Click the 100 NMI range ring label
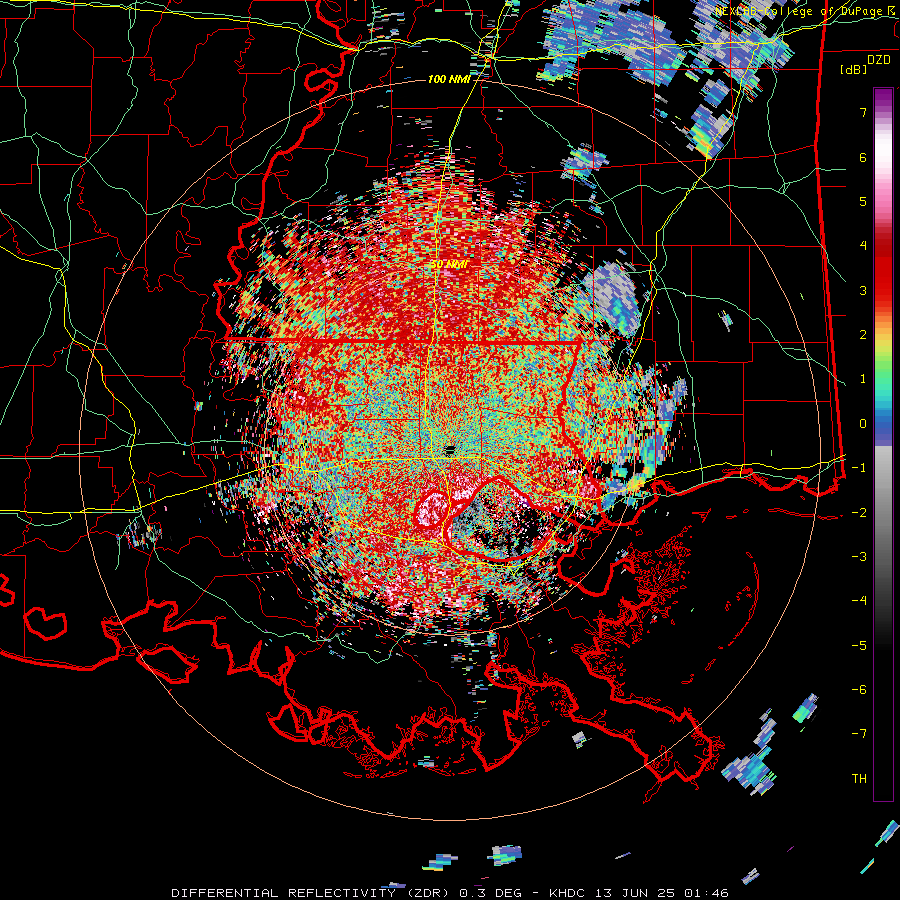 tap(449, 79)
